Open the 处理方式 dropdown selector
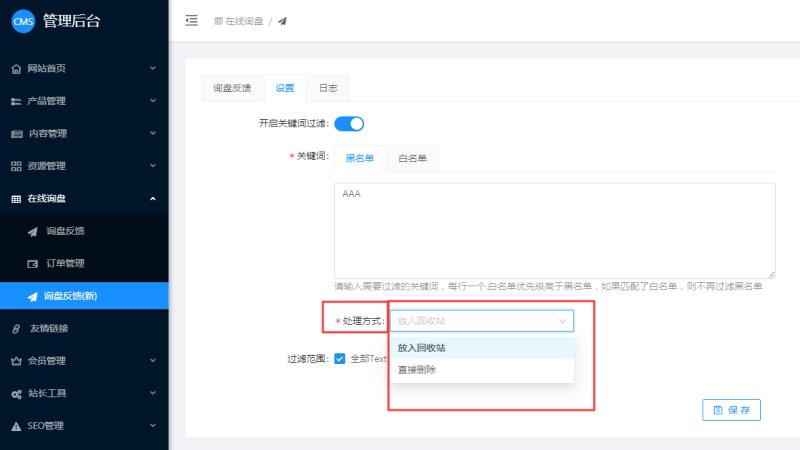 click(481, 321)
